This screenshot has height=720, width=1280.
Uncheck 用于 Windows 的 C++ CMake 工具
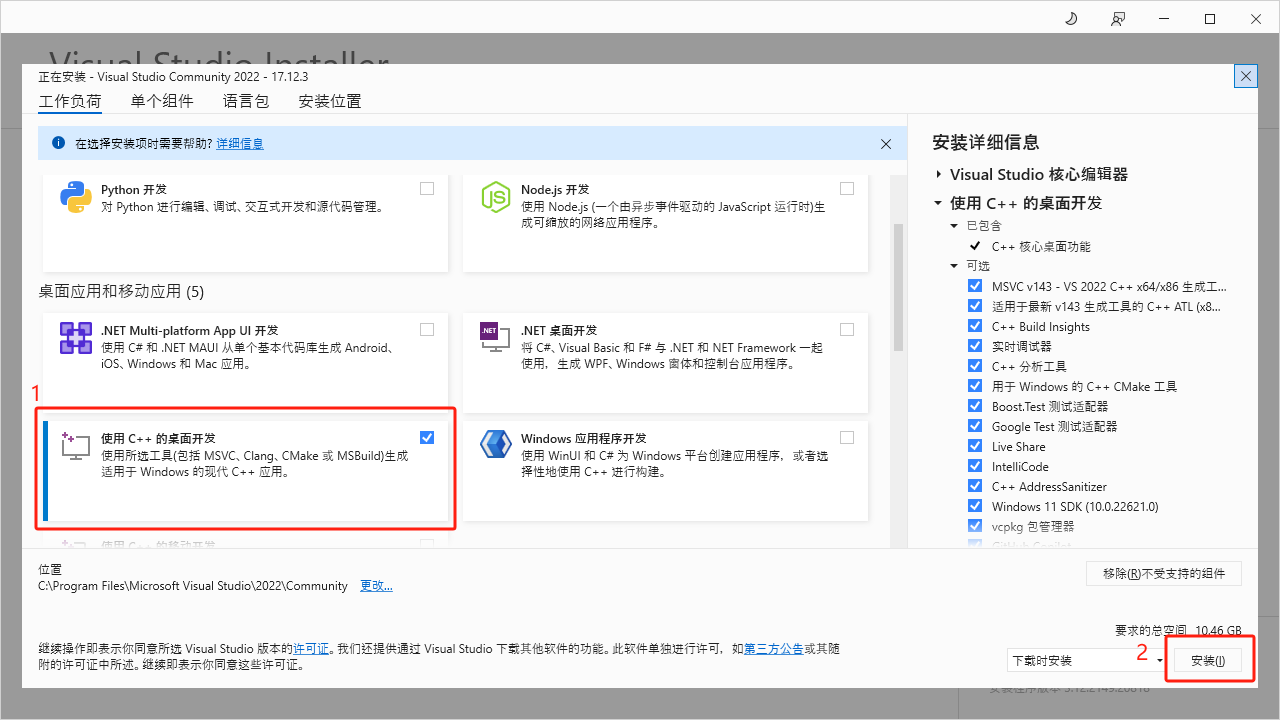click(975, 386)
